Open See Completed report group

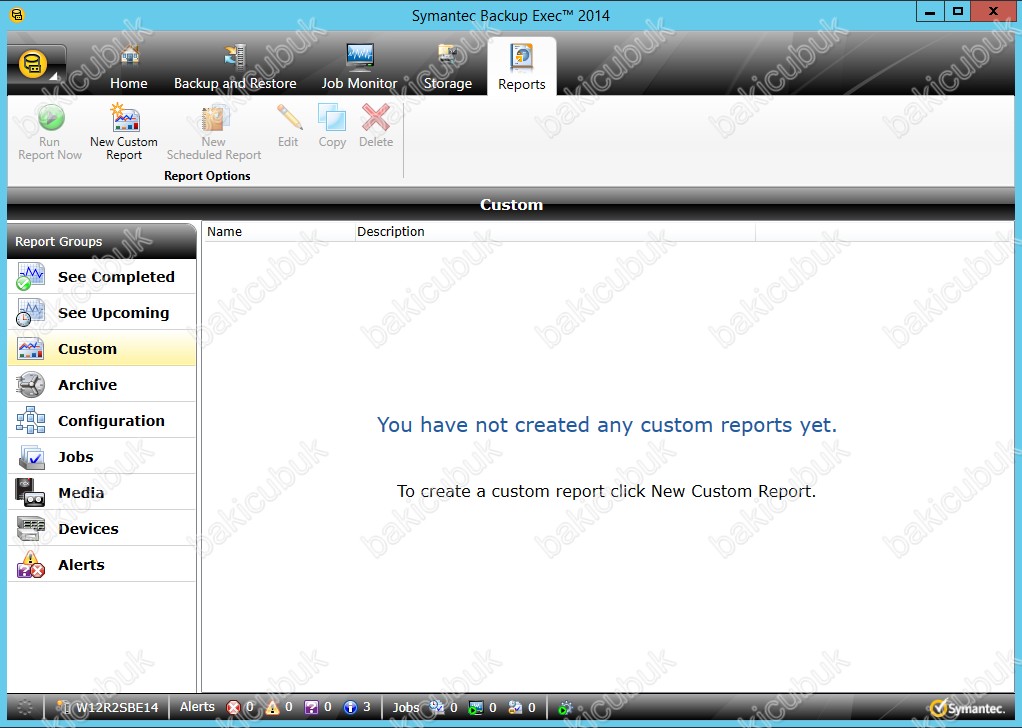102,276
